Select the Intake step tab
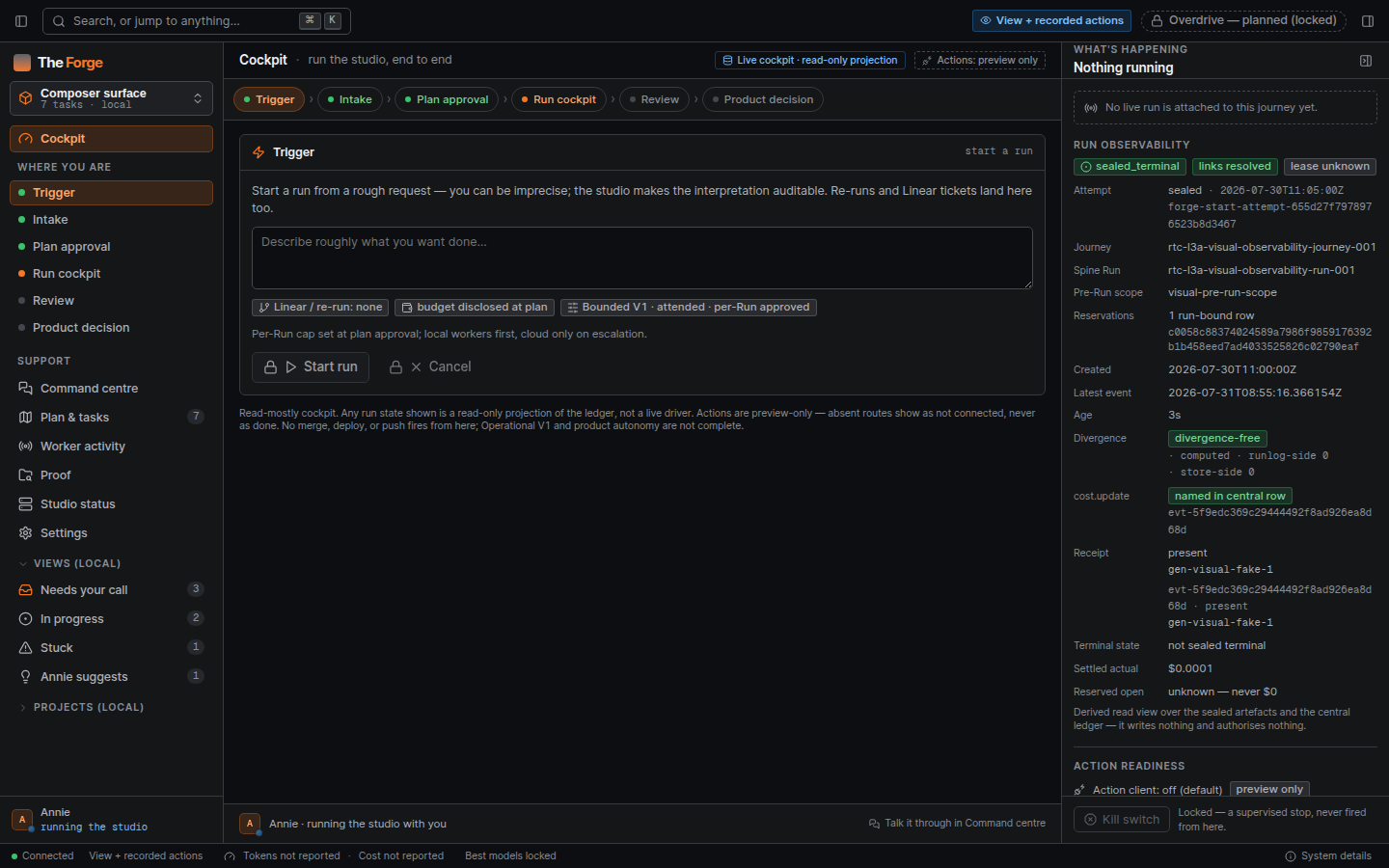1389x868 pixels. (350, 99)
